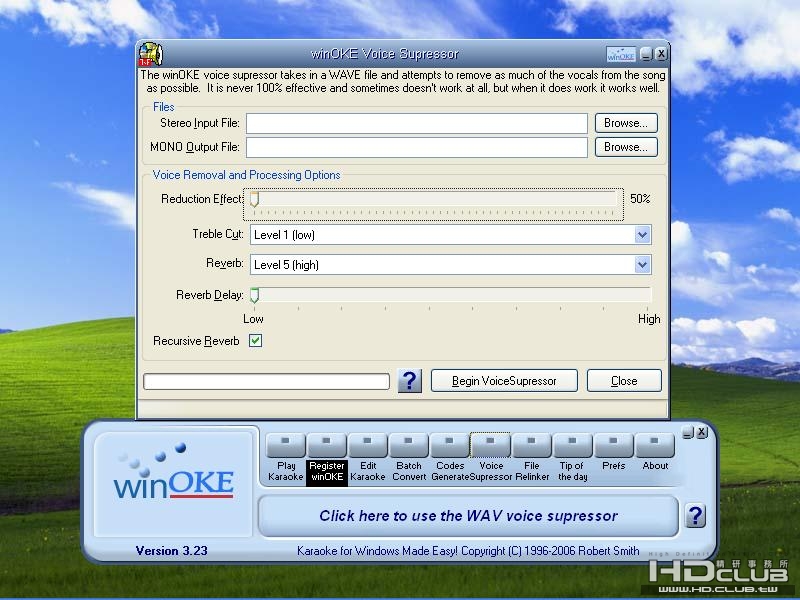Viewport: 800px width, 600px height.
Task: Click the Reverb Delay slider thumb
Action: (254, 295)
